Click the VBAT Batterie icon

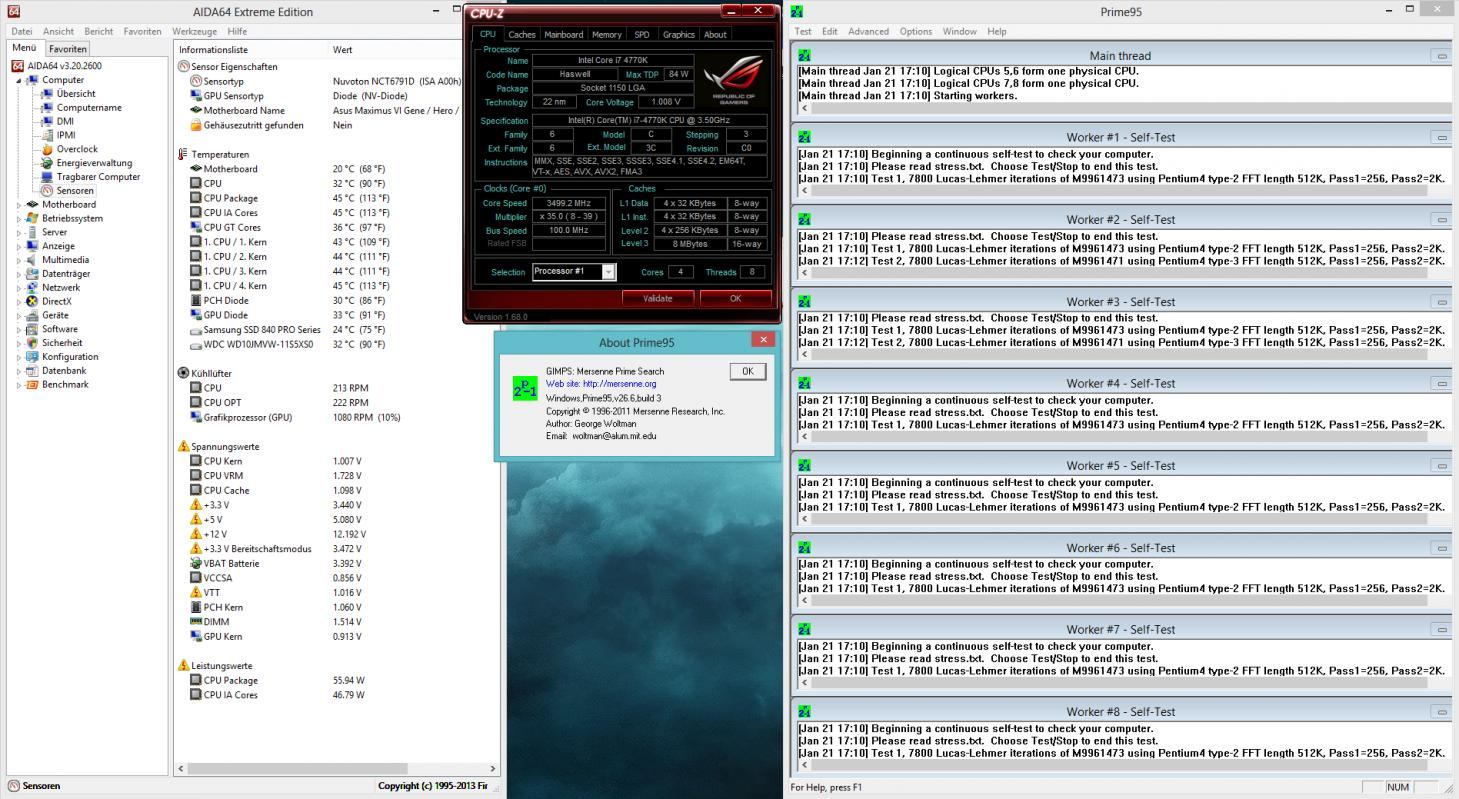click(x=196, y=563)
